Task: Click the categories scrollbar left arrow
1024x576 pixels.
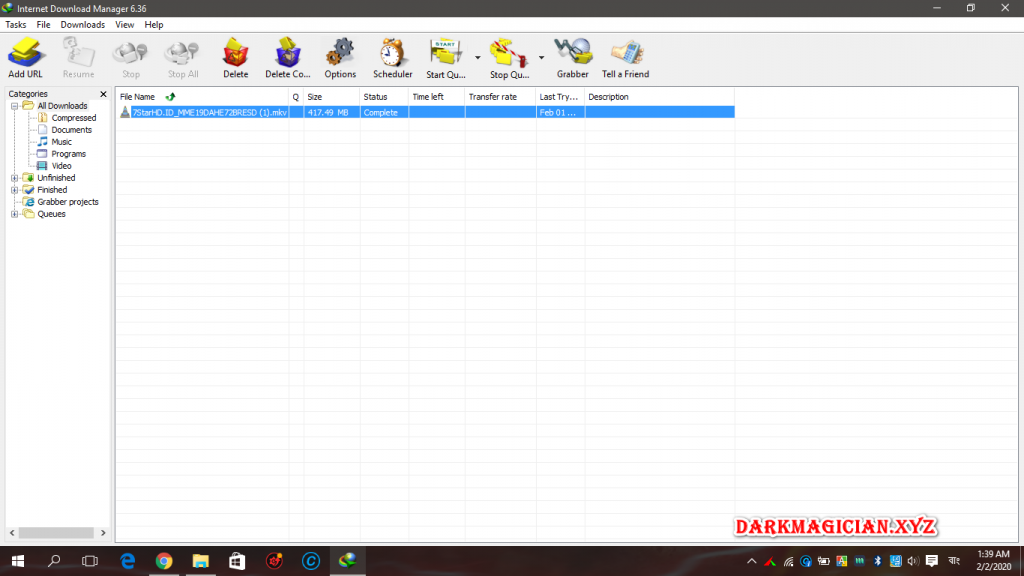Action: click(12, 533)
